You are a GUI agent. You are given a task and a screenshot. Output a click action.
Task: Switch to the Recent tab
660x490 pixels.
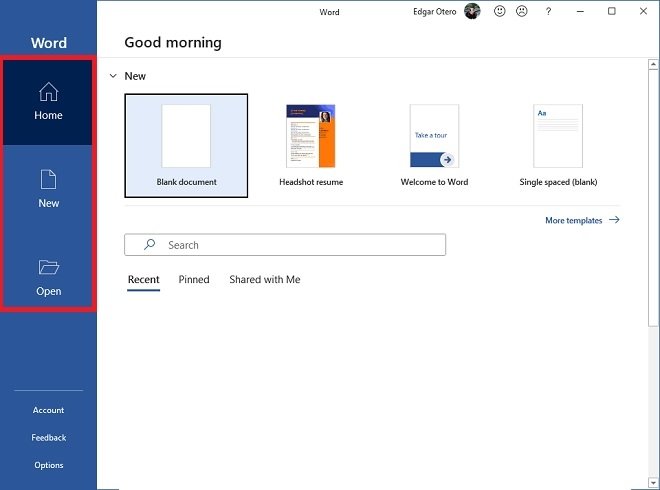[x=144, y=280]
